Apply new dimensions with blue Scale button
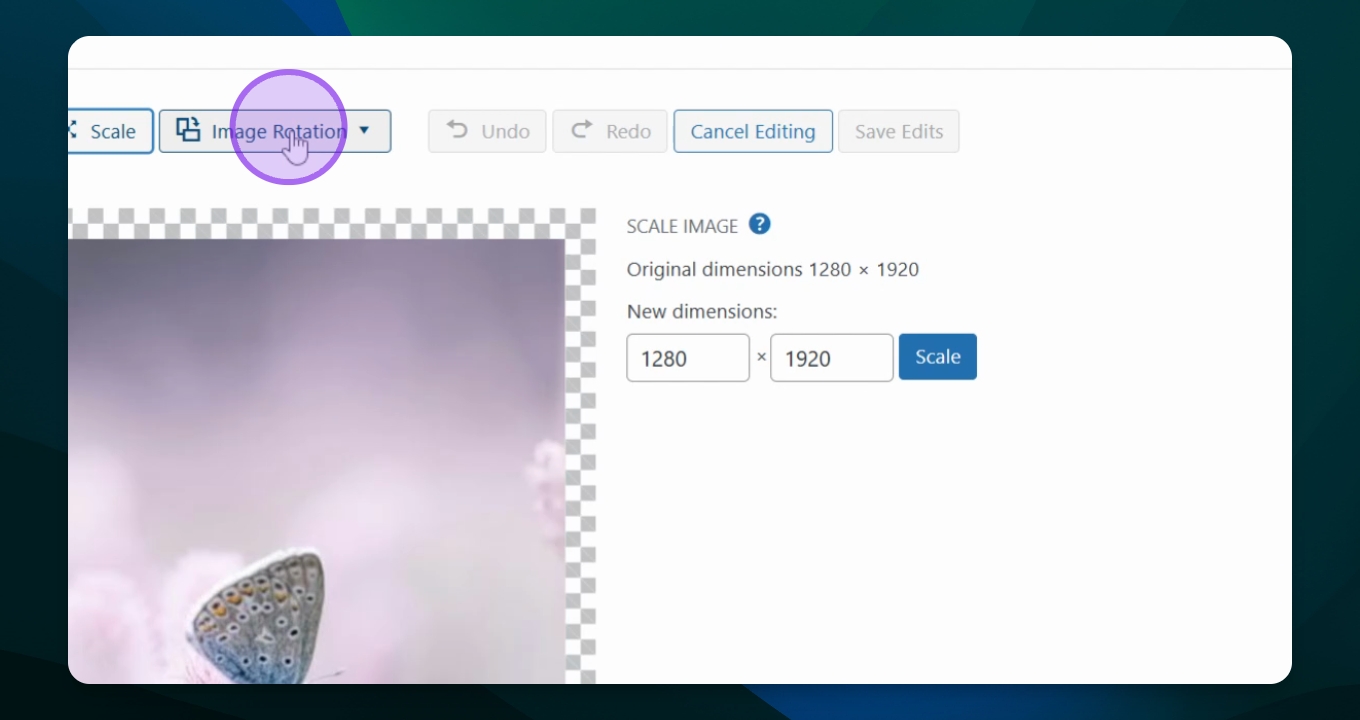This screenshot has width=1360, height=720. (938, 357)
